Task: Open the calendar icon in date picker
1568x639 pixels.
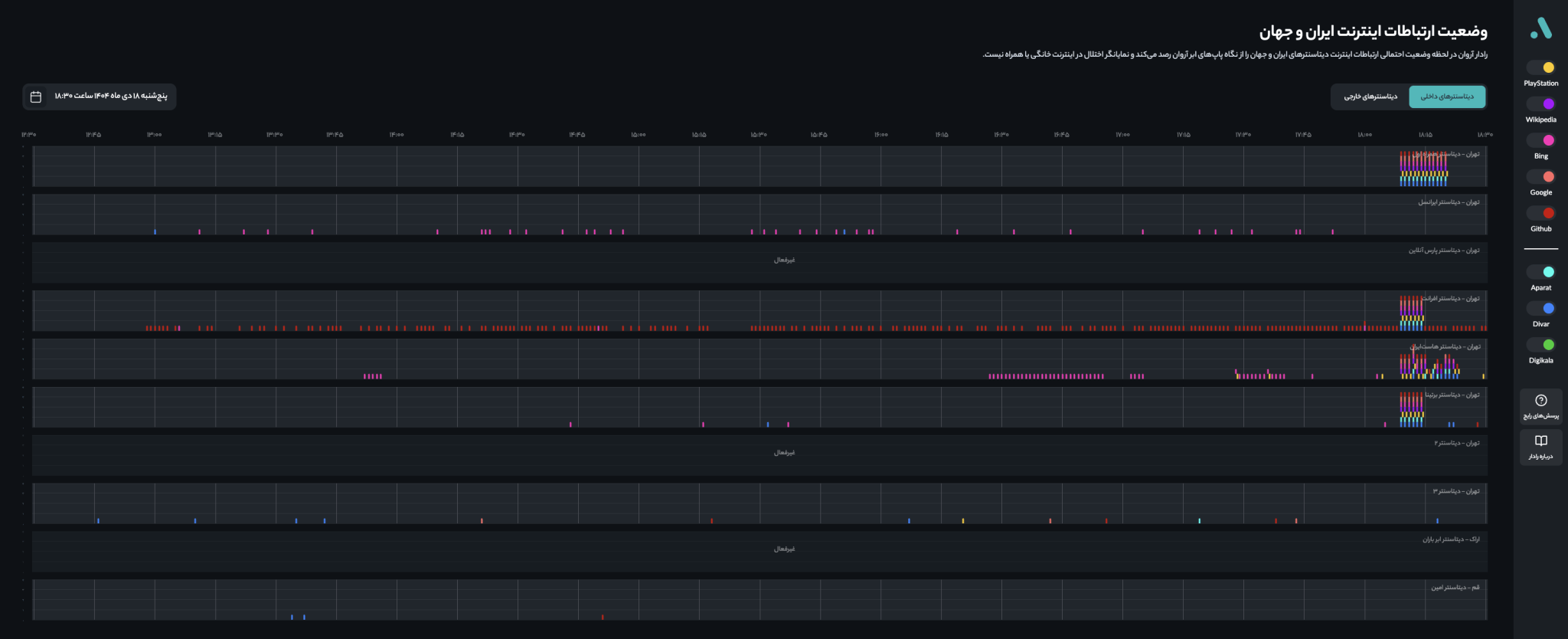Action: pyautogui.click(x=36, y=97)
